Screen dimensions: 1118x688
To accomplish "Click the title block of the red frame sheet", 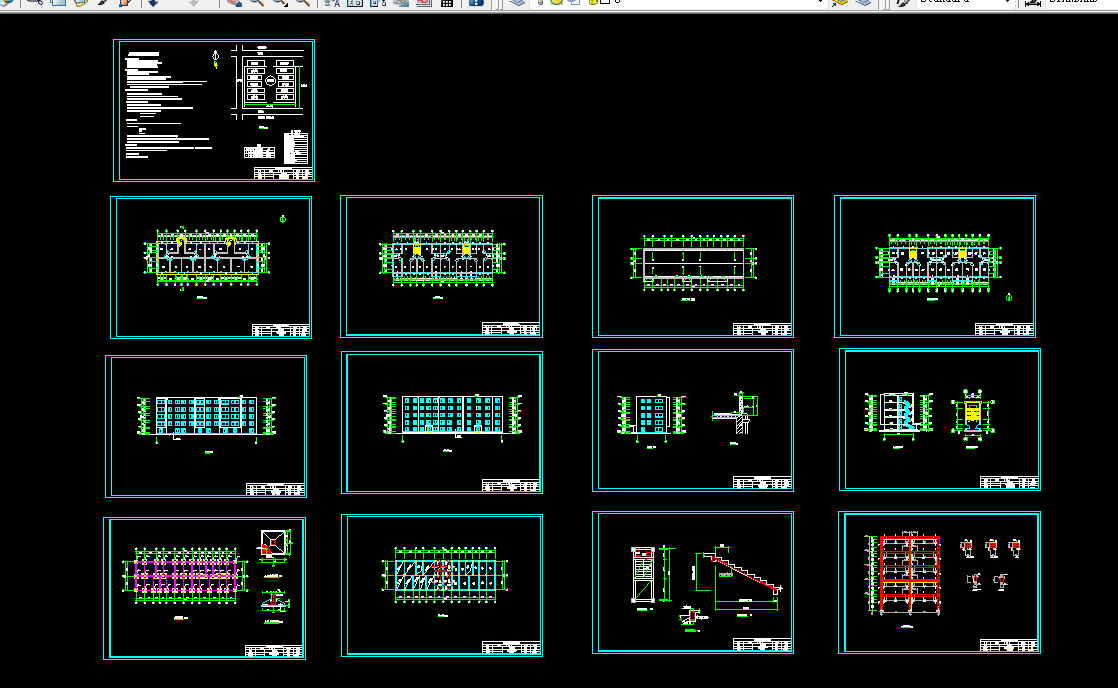I will [x=1008, y=646].
